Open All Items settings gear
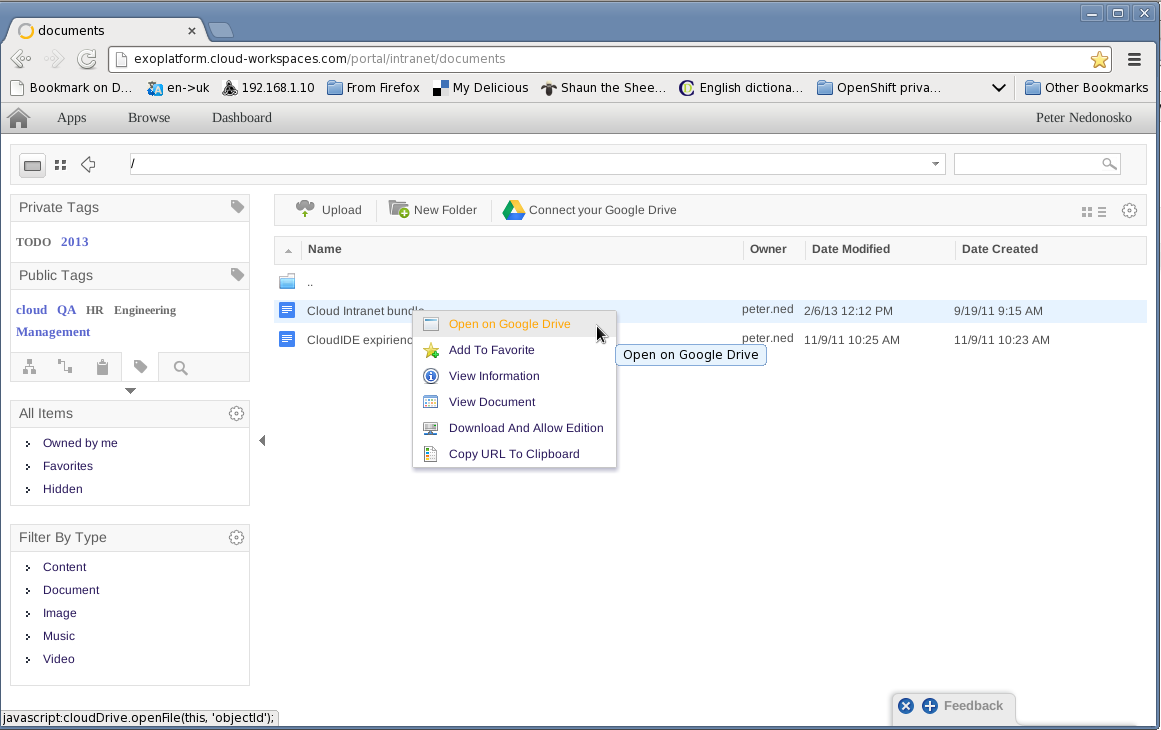 [x=236, y=414]
